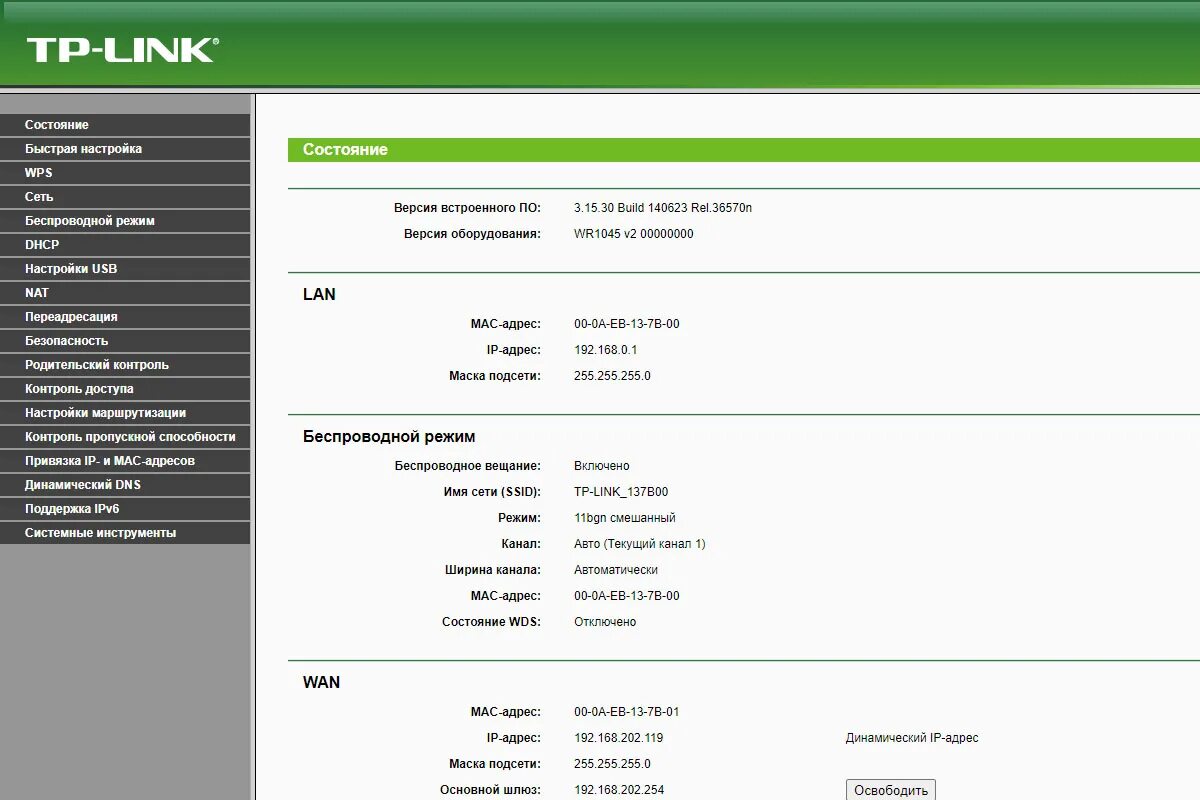
Task: Open Переадресация settings
Action: coord(125,317)
